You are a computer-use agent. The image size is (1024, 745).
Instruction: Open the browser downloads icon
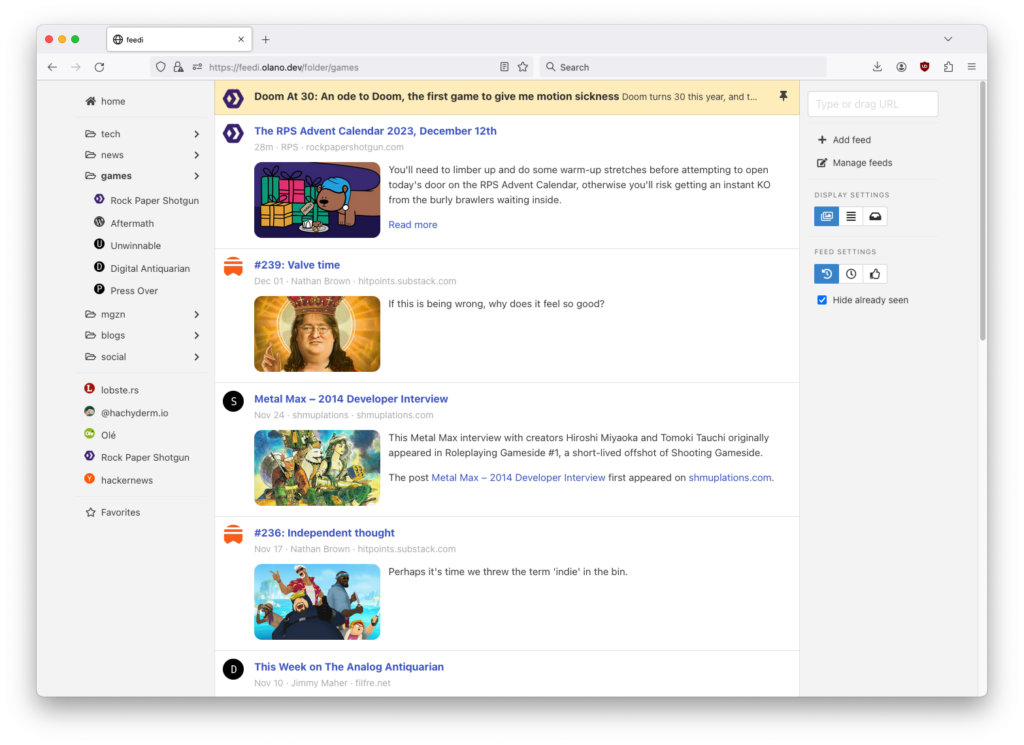click(877, 67)
